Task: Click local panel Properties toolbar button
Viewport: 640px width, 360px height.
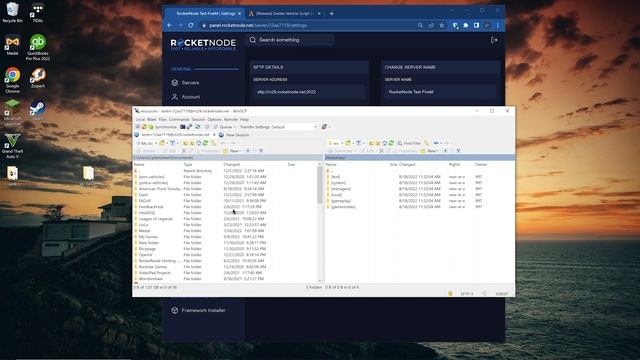Action: (x=207, y=151)
